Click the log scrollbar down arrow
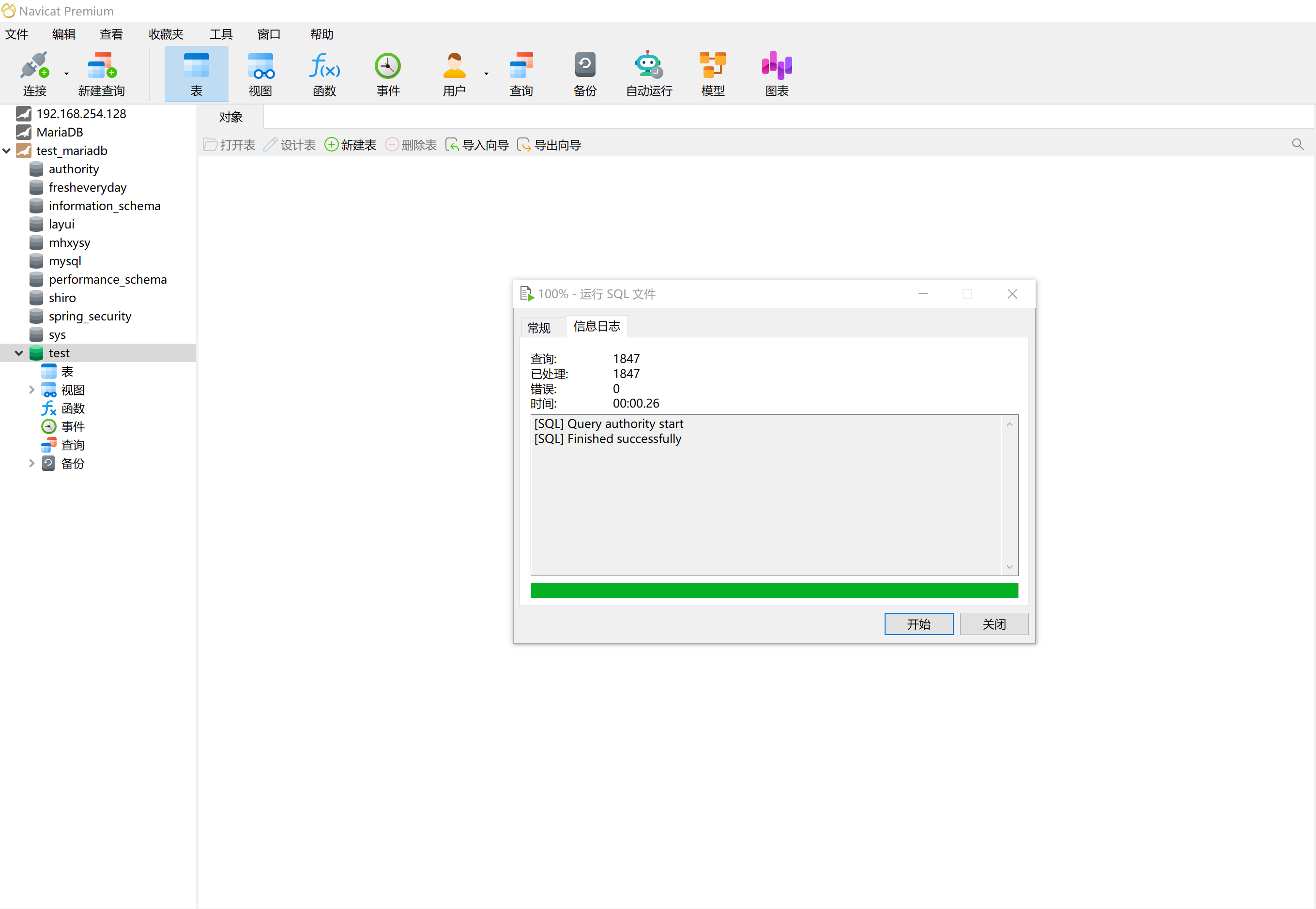Screen dimensions: 1316x909 pos(1010,567)
